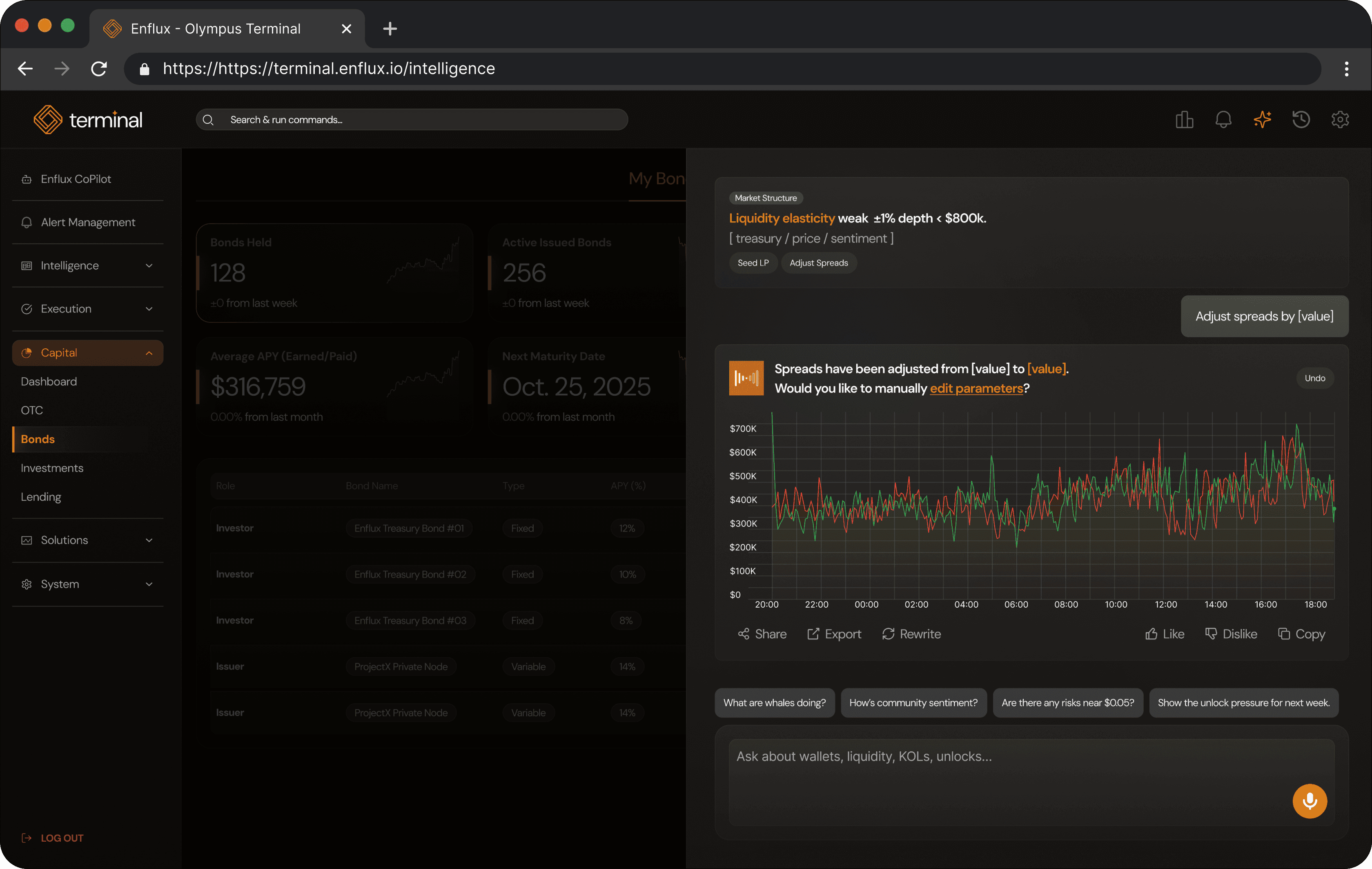The width and height of the screenshot is (1372, 869).
Task: Click the bar chart icon in header
Action: (x=1184, y=120)
